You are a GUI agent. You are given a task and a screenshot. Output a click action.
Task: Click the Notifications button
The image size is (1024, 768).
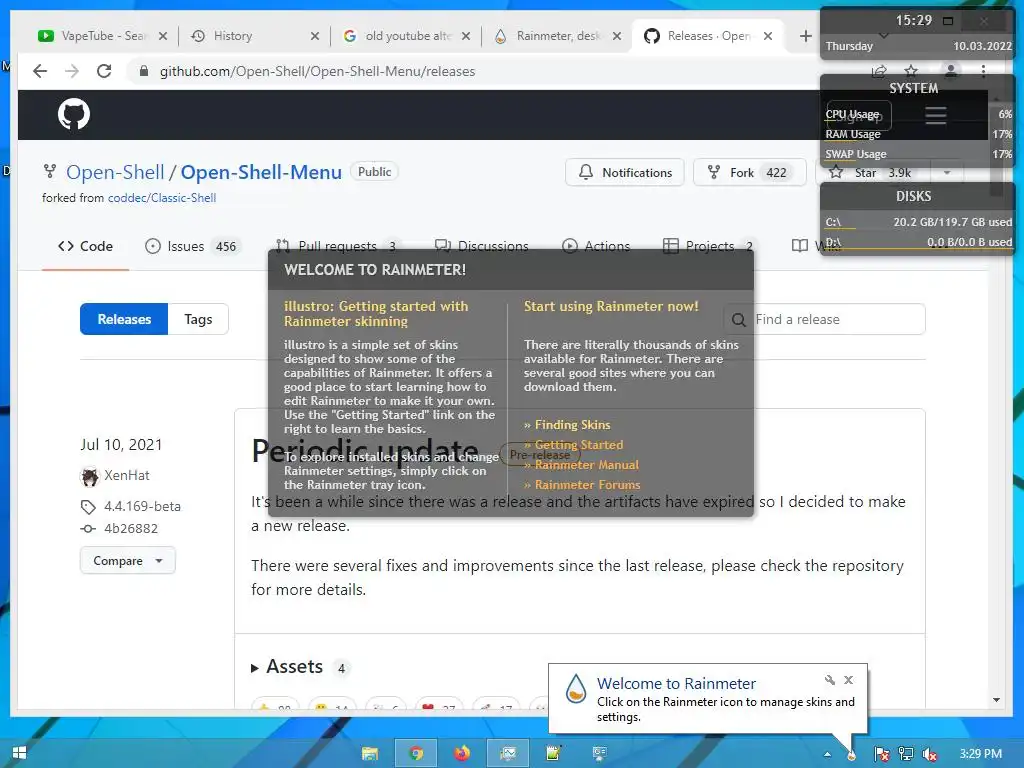625,173
